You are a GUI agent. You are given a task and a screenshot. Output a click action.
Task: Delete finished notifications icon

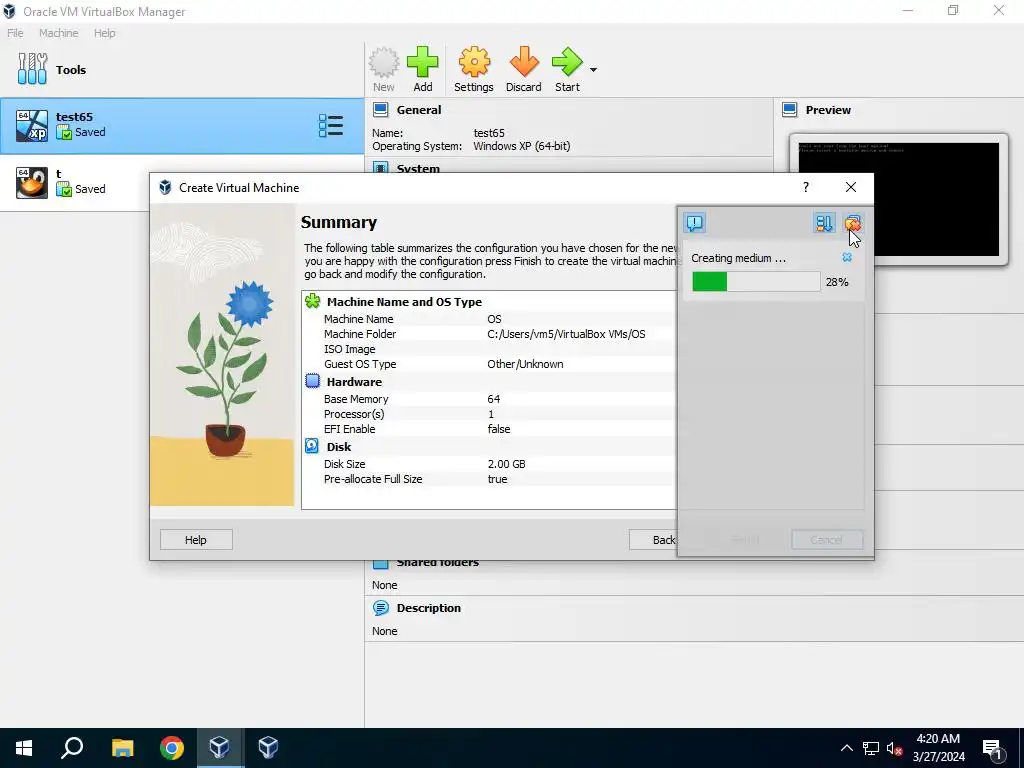pyautogui.click(x=852, y=223)
